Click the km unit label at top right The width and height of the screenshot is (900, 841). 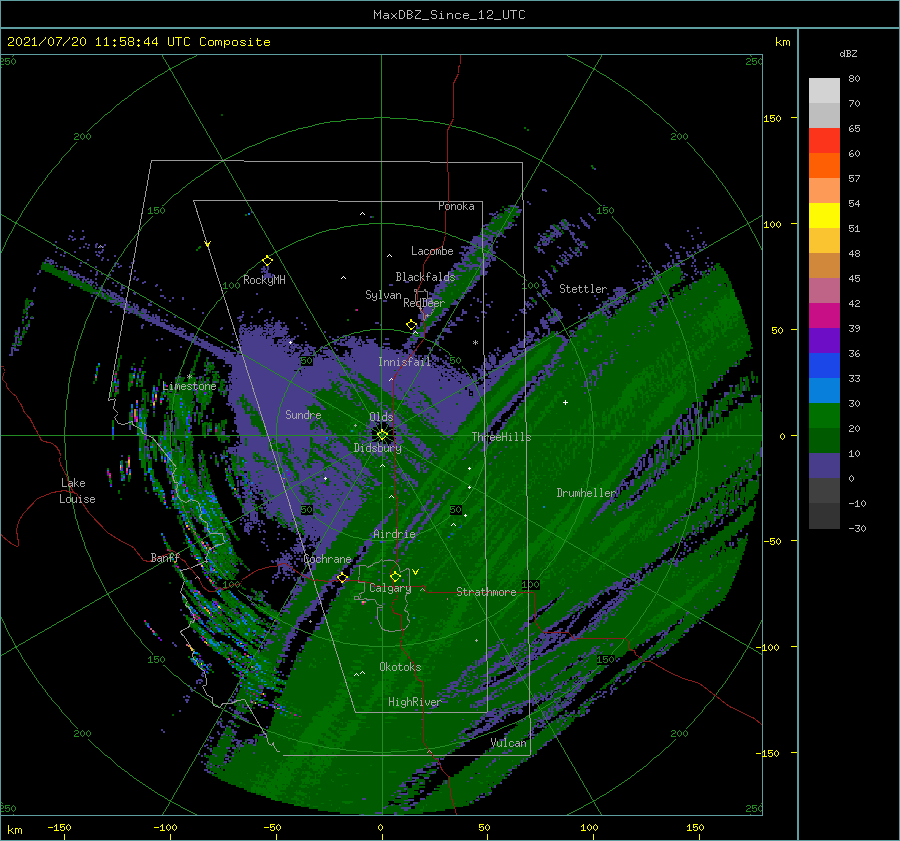click(x=782, y=42)
